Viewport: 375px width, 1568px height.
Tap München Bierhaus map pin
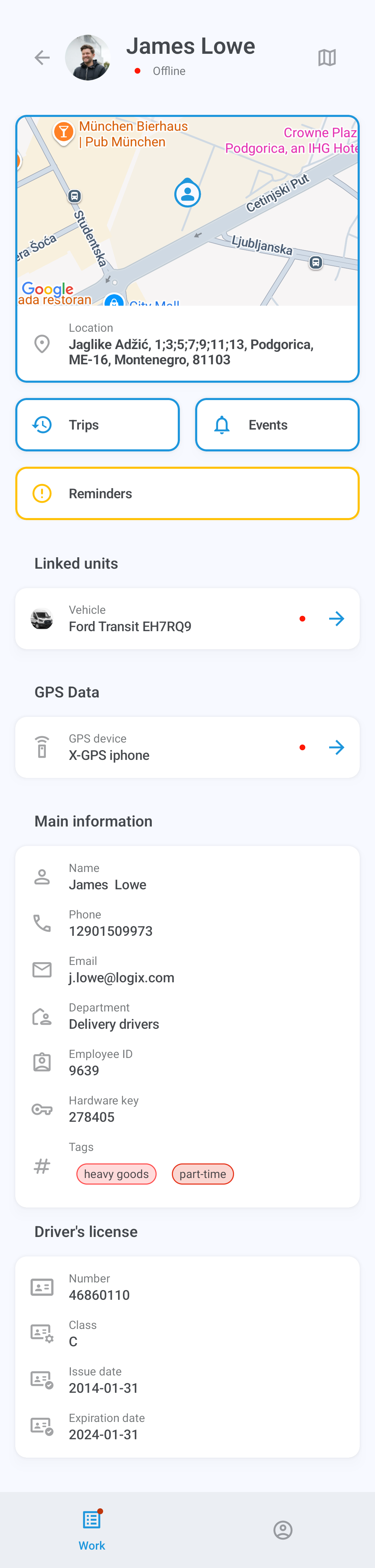(63, 132)
